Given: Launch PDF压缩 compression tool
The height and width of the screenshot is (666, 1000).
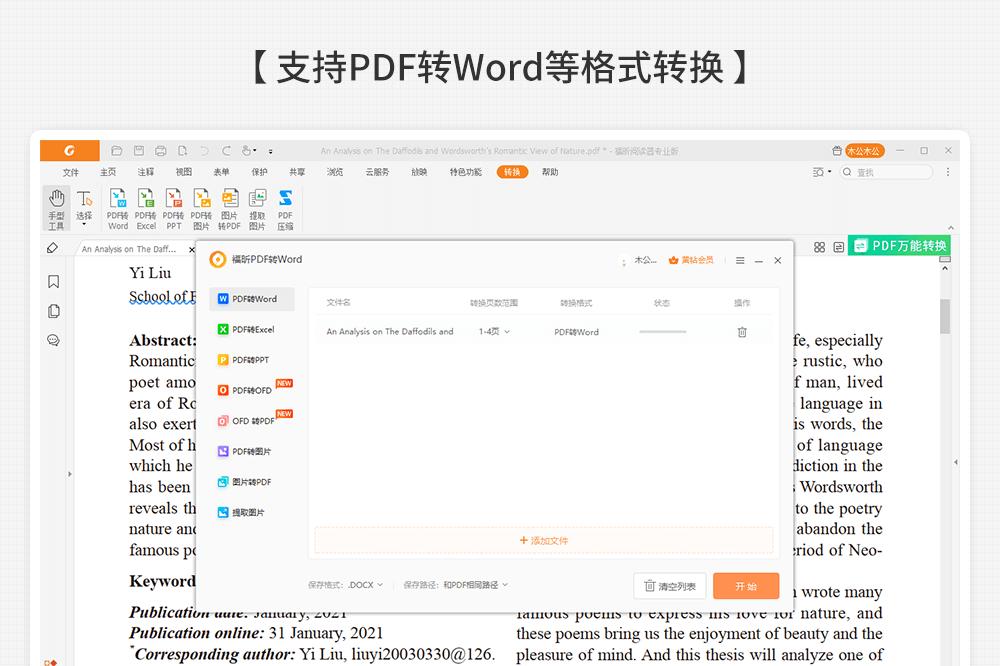Looking at the screenshot, I should pos(285,209).
